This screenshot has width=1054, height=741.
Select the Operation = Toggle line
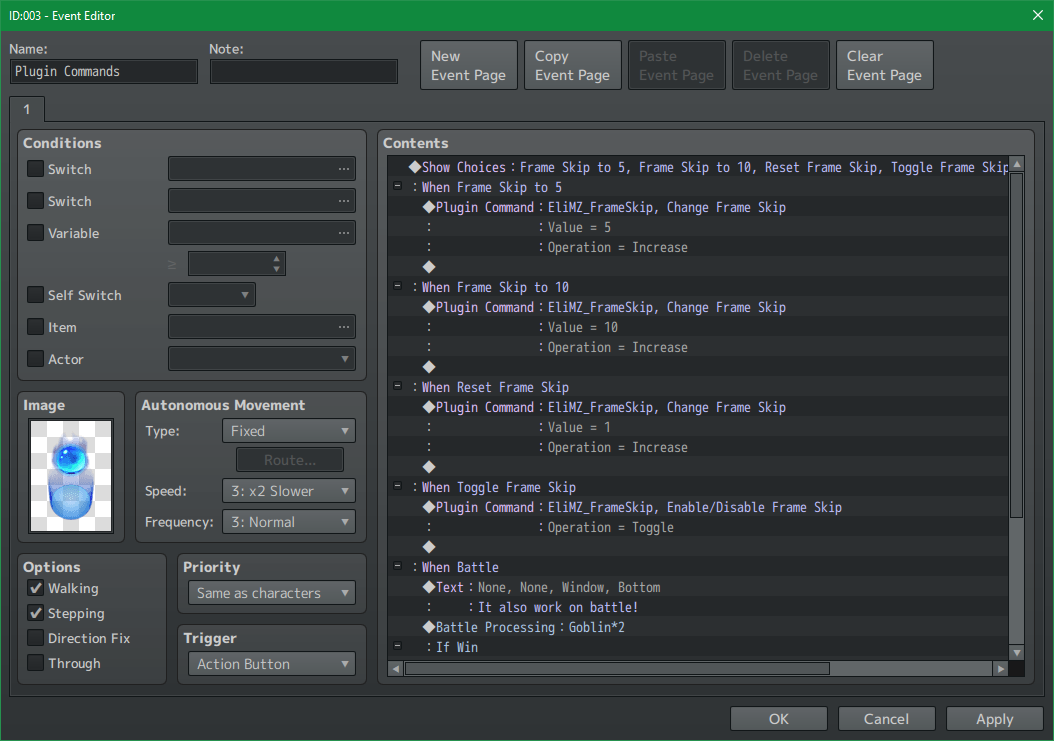tap(698, 527)
